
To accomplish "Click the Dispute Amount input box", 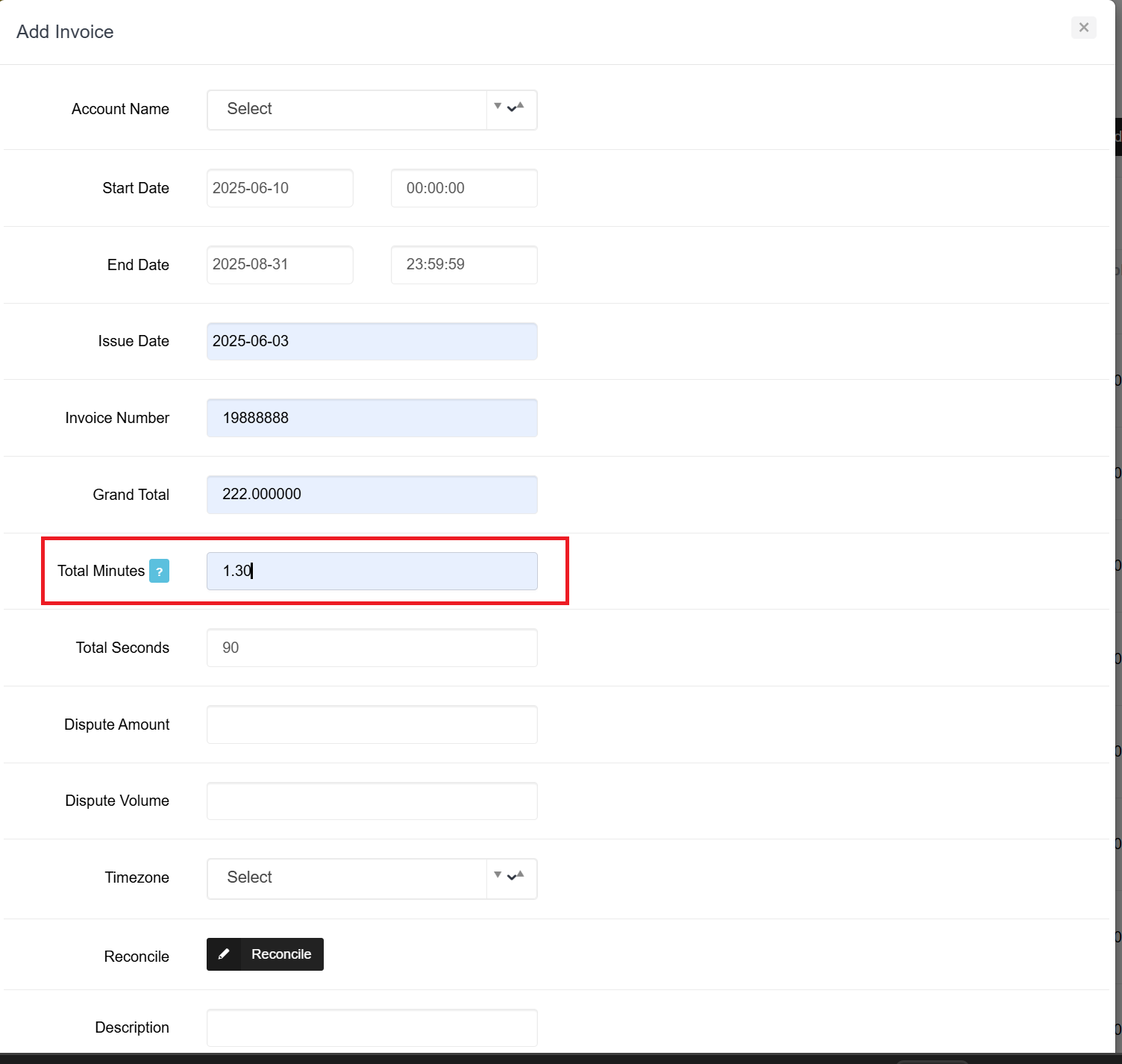I will click(x=372, y=725).
